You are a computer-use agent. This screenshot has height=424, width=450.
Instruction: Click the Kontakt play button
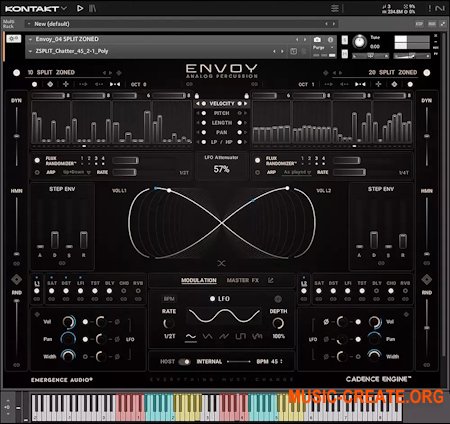(80, 8)
